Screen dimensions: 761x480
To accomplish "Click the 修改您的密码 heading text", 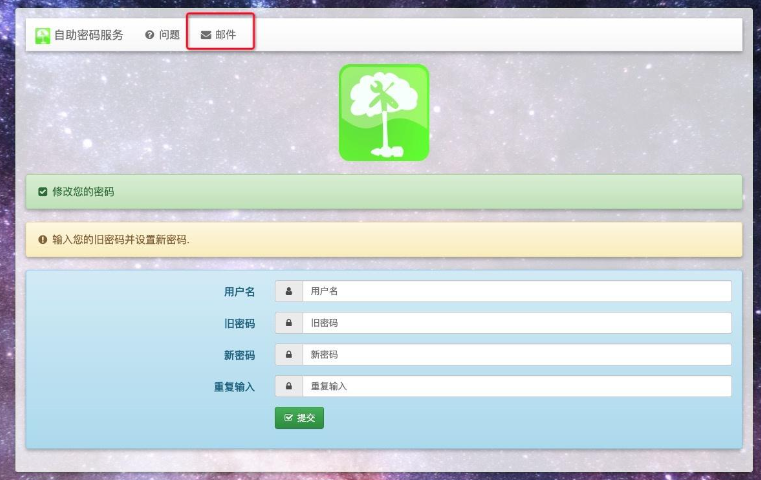I will (83, 192).
